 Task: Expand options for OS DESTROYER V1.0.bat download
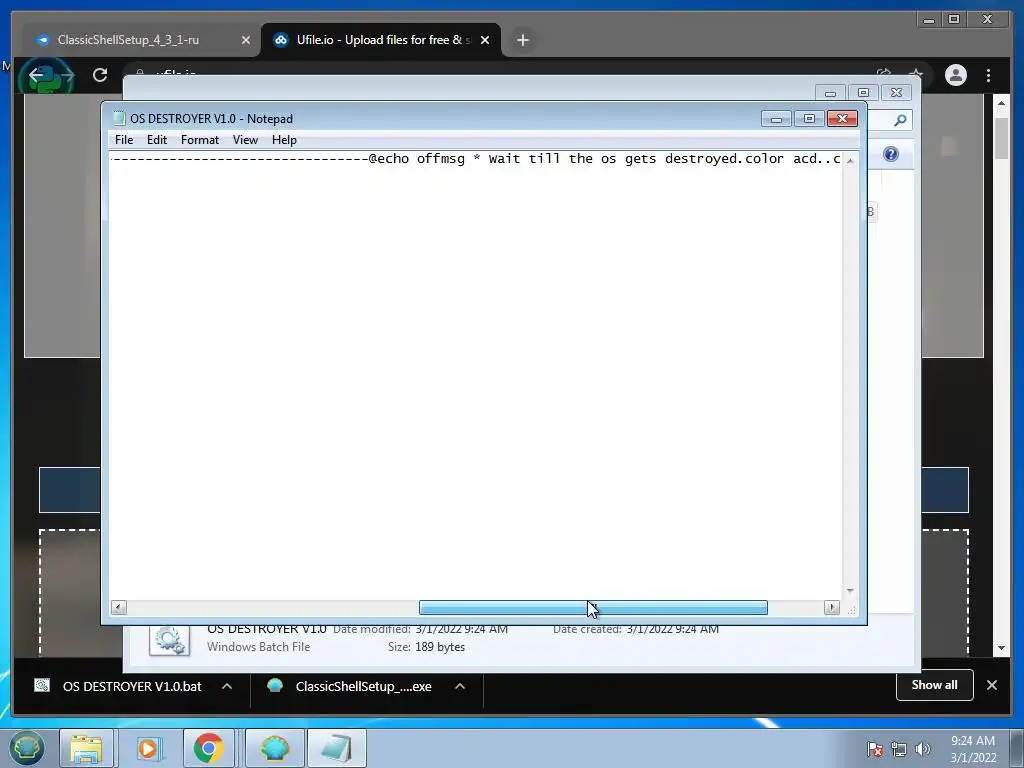coord(227,686)
